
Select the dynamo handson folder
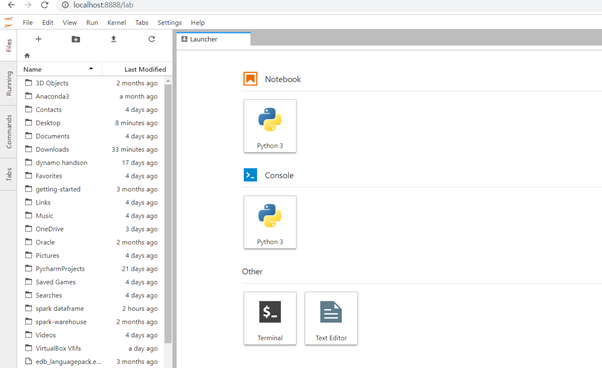pos(91,163)
